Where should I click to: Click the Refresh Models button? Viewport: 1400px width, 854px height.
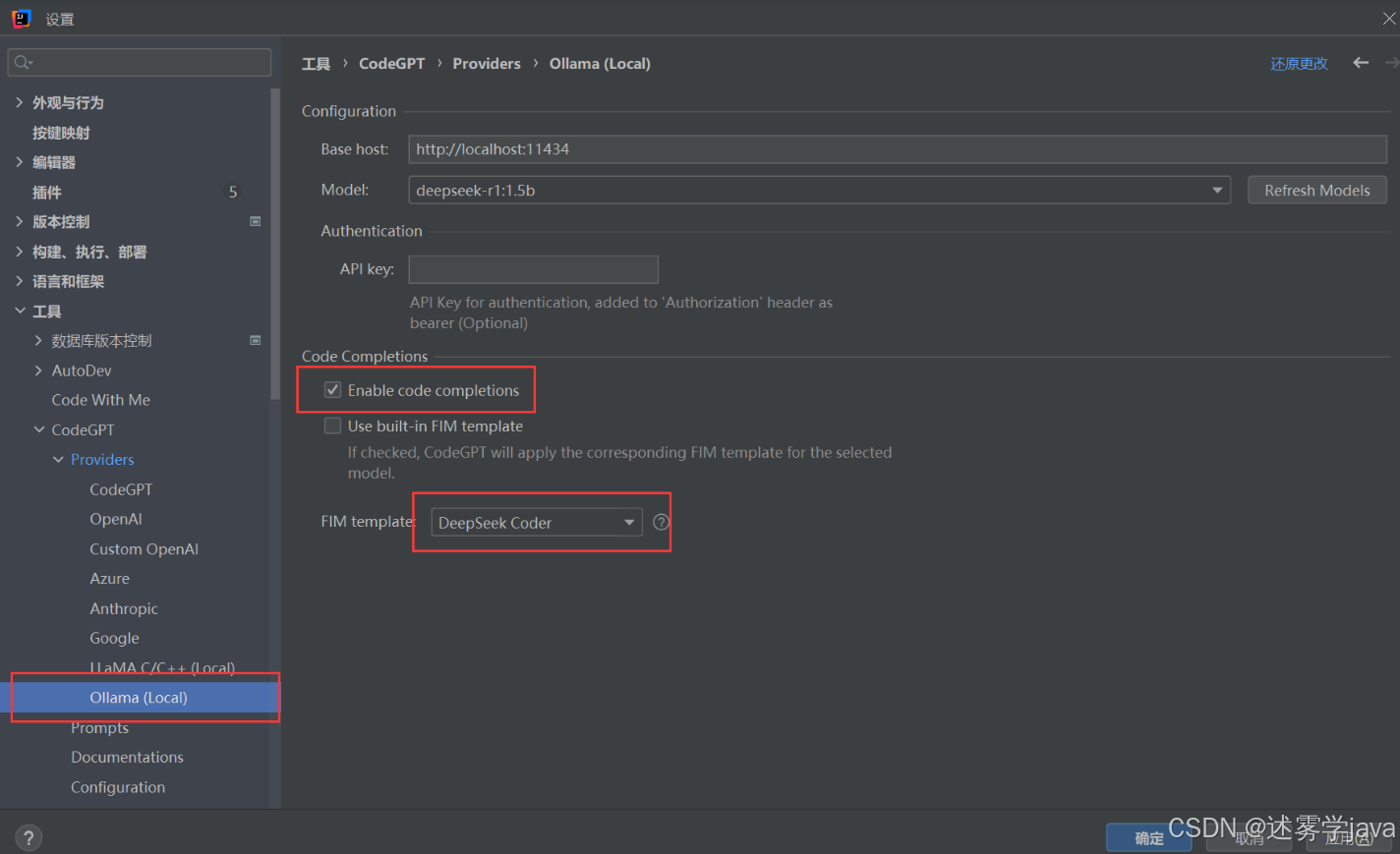click(x=1316, y=190)
